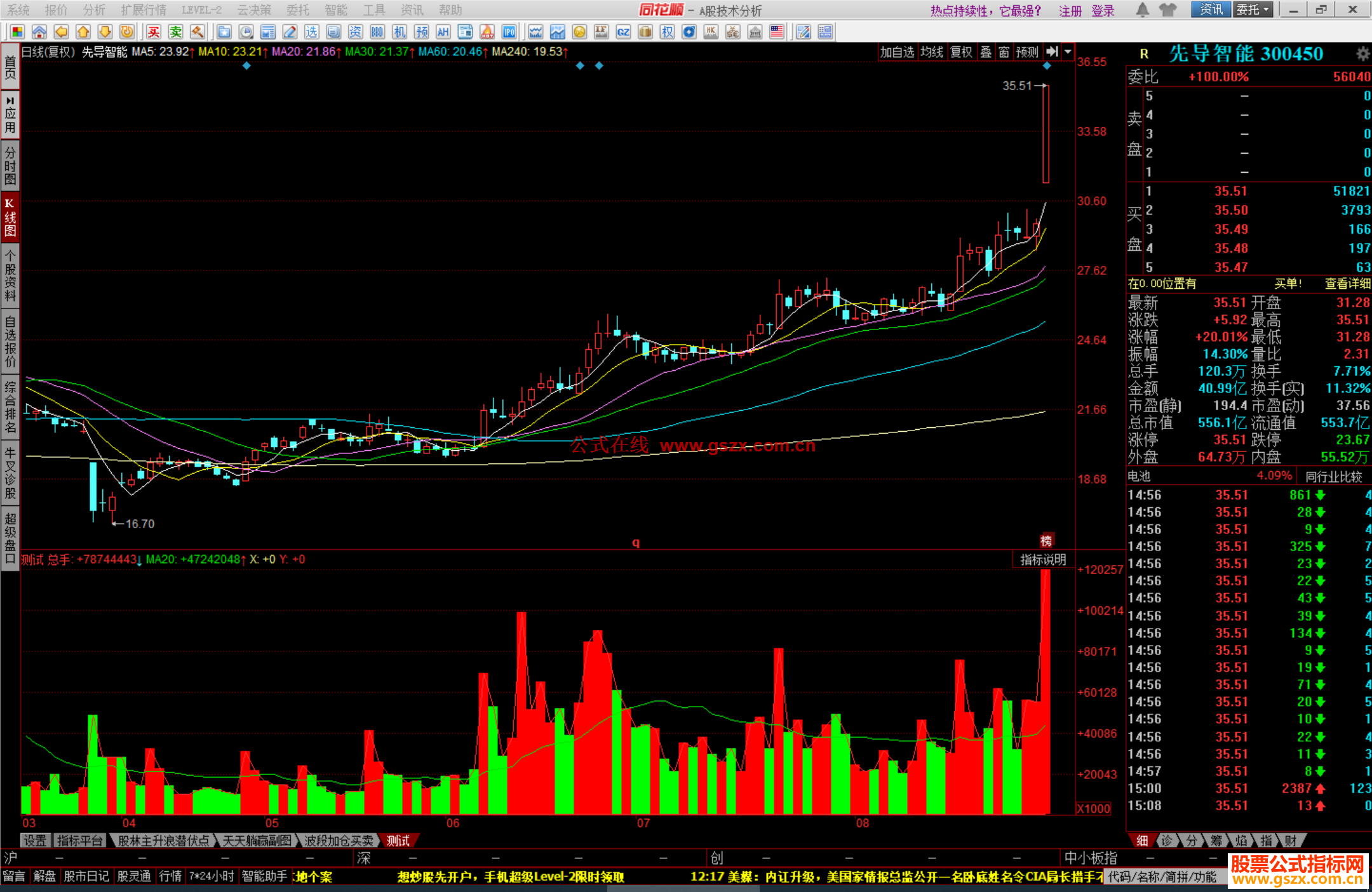Open the 分析 menu
1372x892 pixels.
pyautogui.click(x=94, y=10)
